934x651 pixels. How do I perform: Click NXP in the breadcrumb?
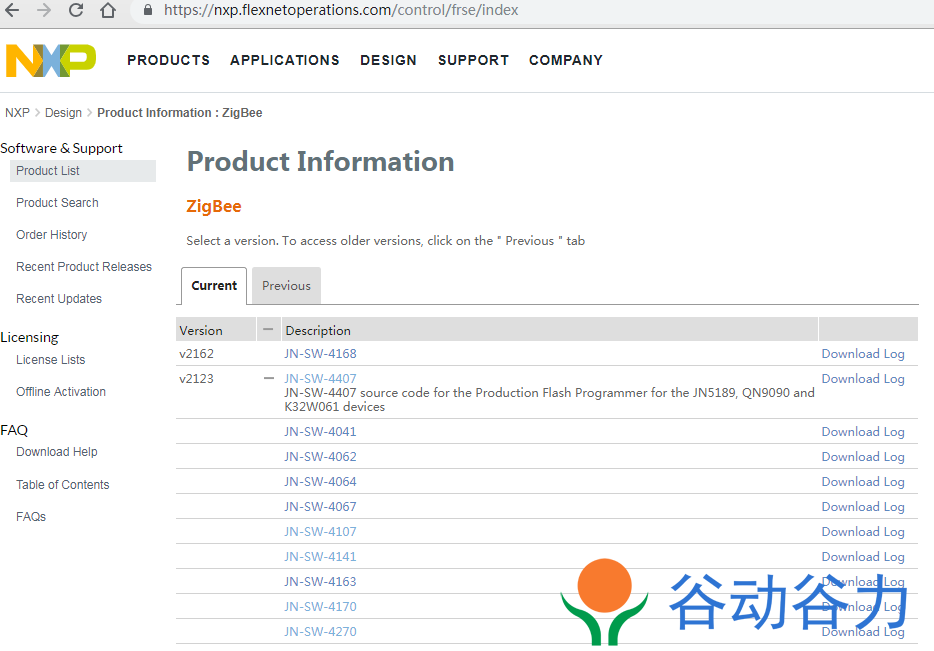[17, 113]
